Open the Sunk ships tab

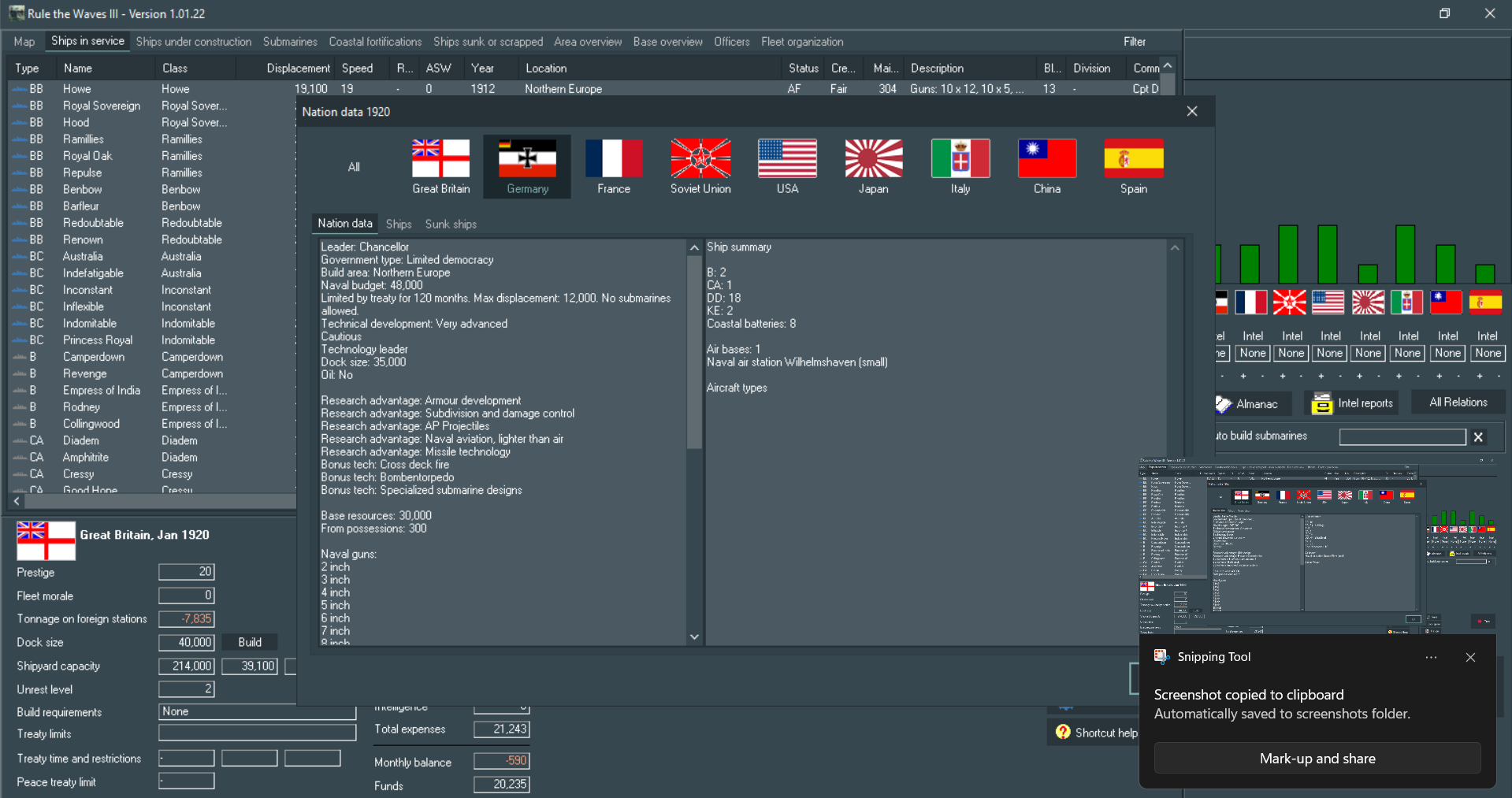coord(450,224)
